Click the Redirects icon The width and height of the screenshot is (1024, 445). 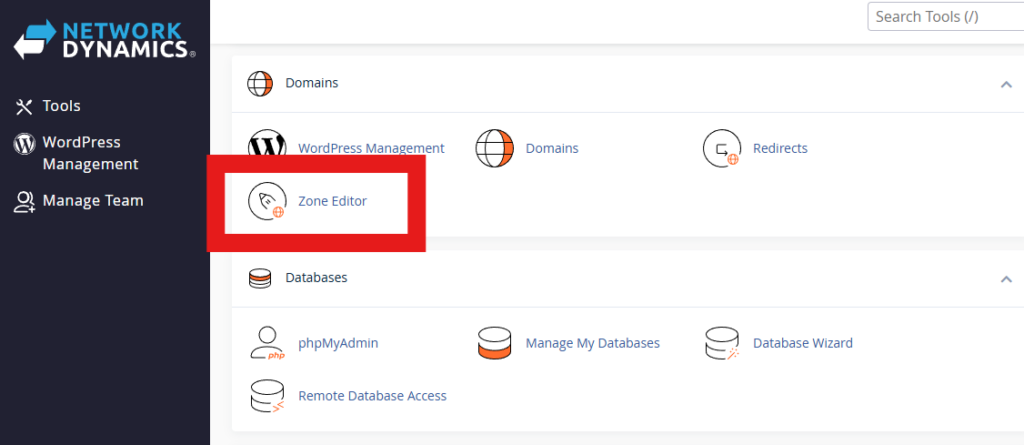pos(721,148)
